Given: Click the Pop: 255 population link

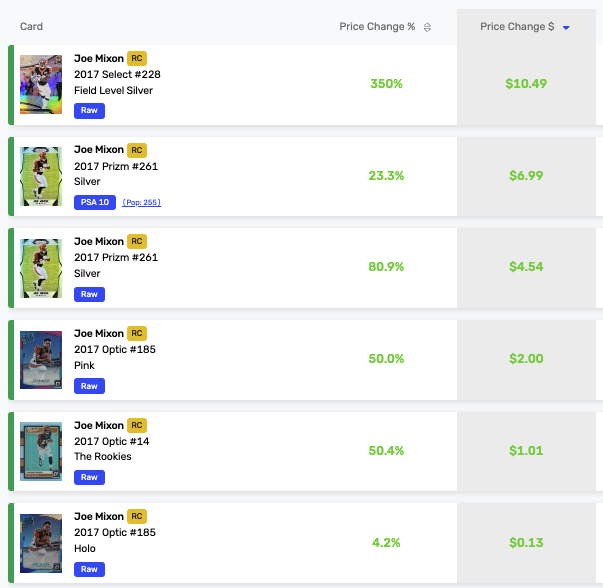Looking at the screenshot, I should coord(142,202).
